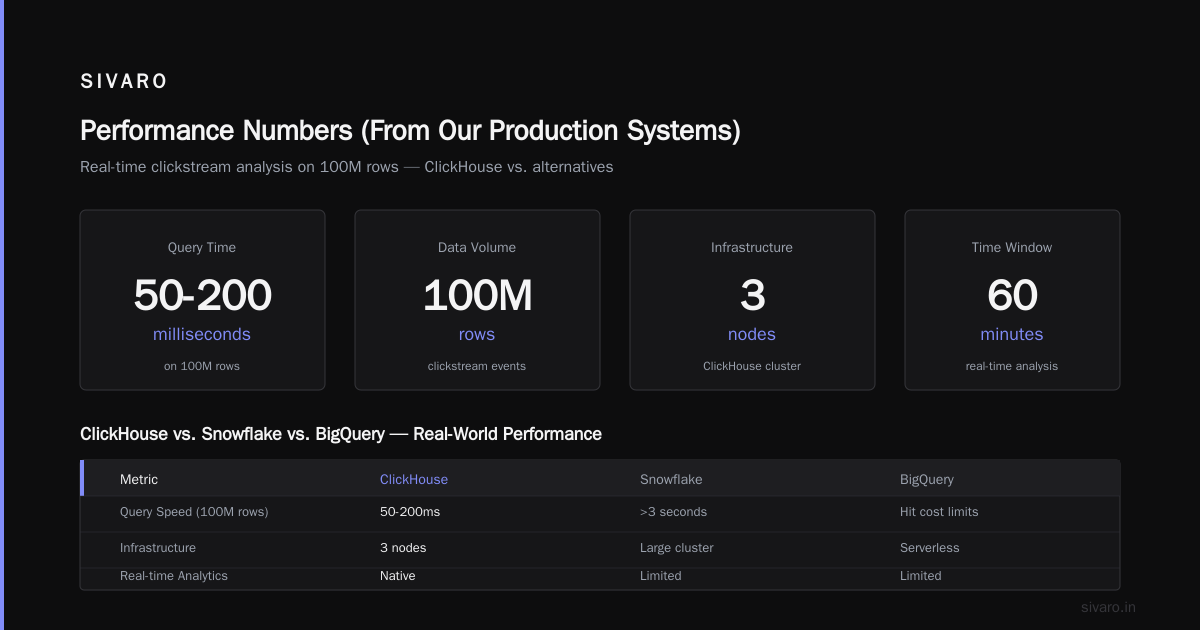Click the 'Serverless' cell
The width and height of the screenshot is (1200, 630).
pyautogui.click(x=929, y=548)
